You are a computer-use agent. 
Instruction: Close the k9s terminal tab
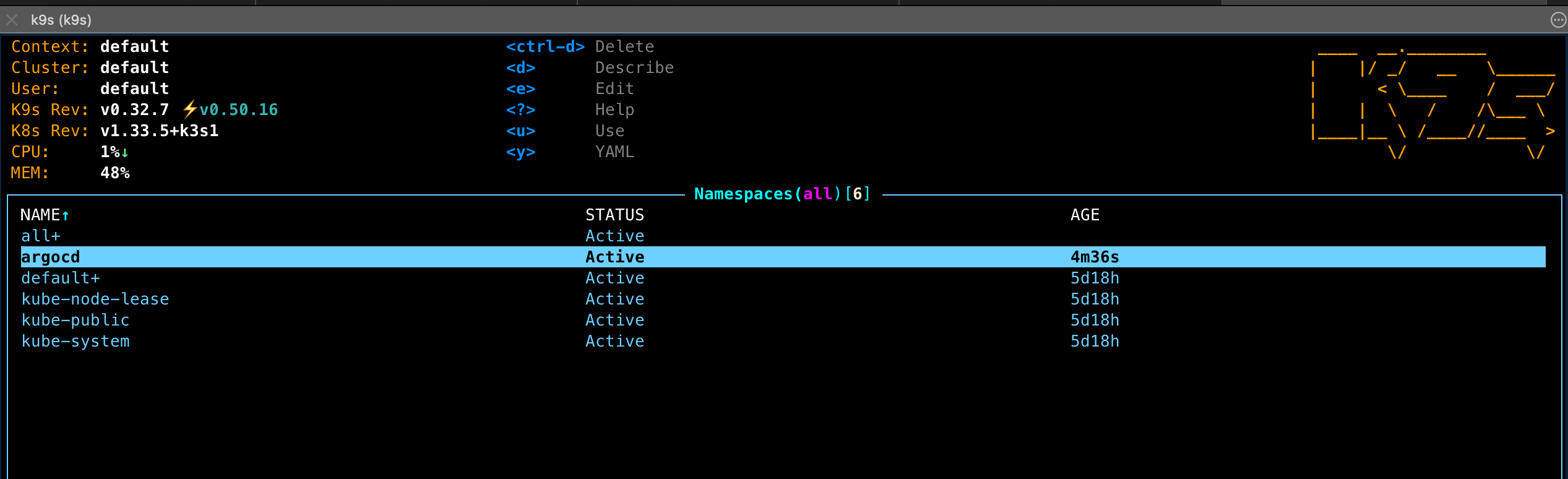click(x=12, y=20)
